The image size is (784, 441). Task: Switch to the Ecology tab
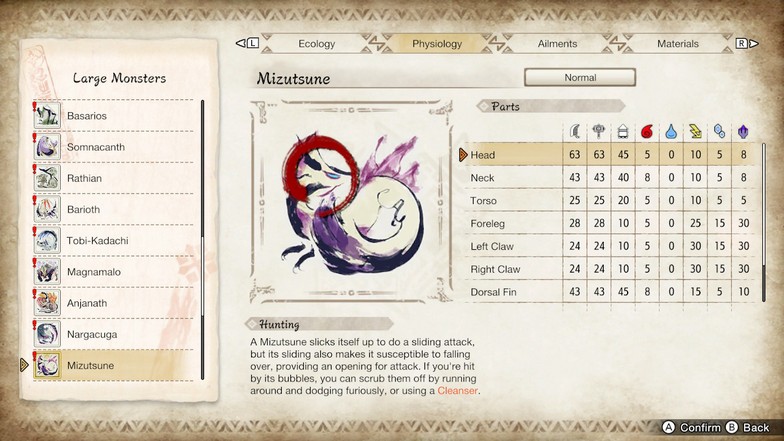coord(316,44)
